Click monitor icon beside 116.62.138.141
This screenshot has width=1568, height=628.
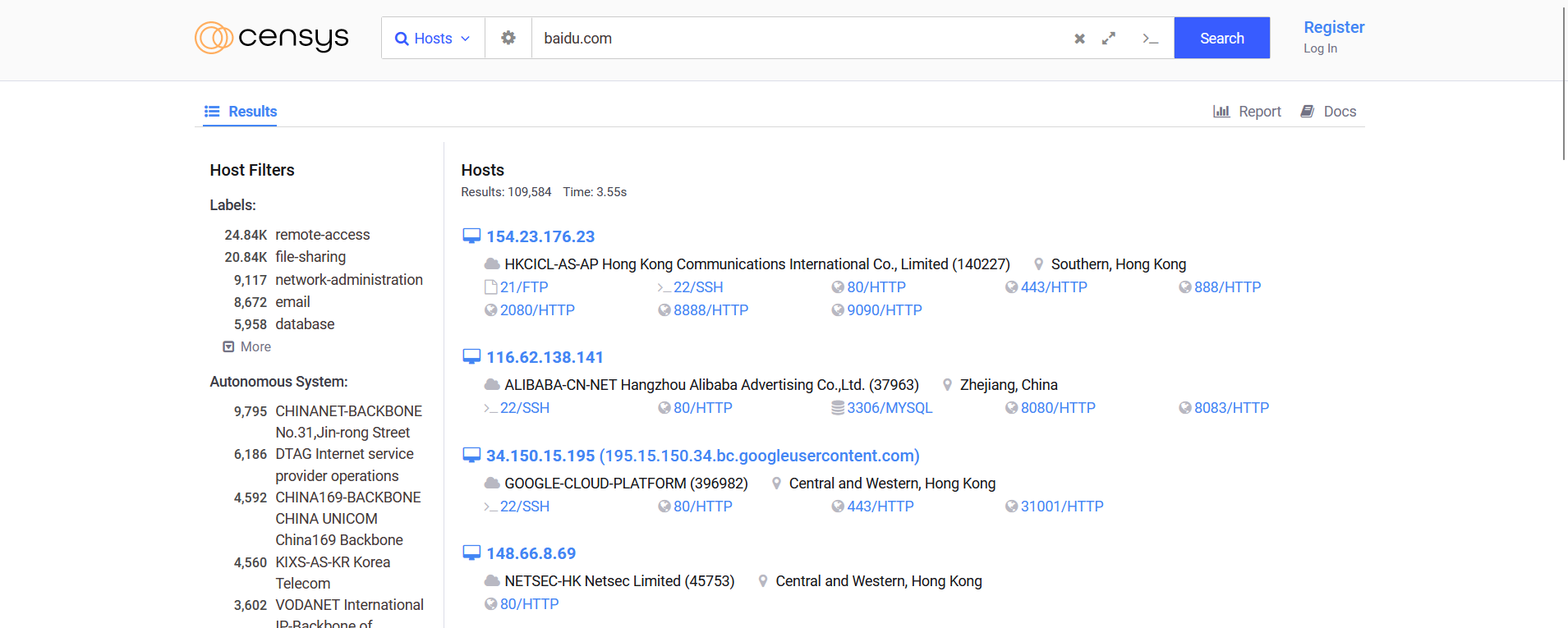(471, 357)
